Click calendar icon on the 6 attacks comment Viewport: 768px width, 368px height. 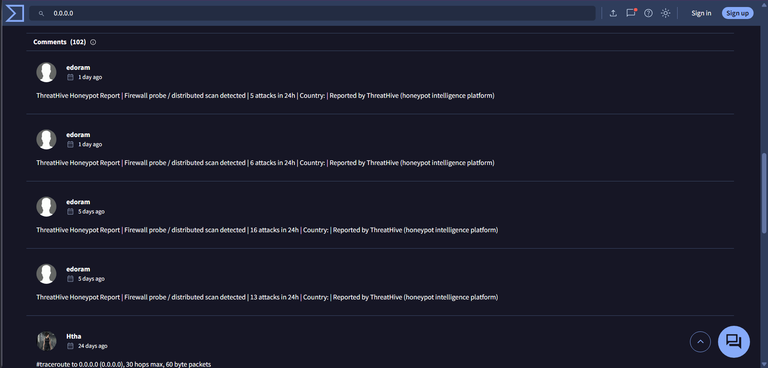tap(70, 145)
